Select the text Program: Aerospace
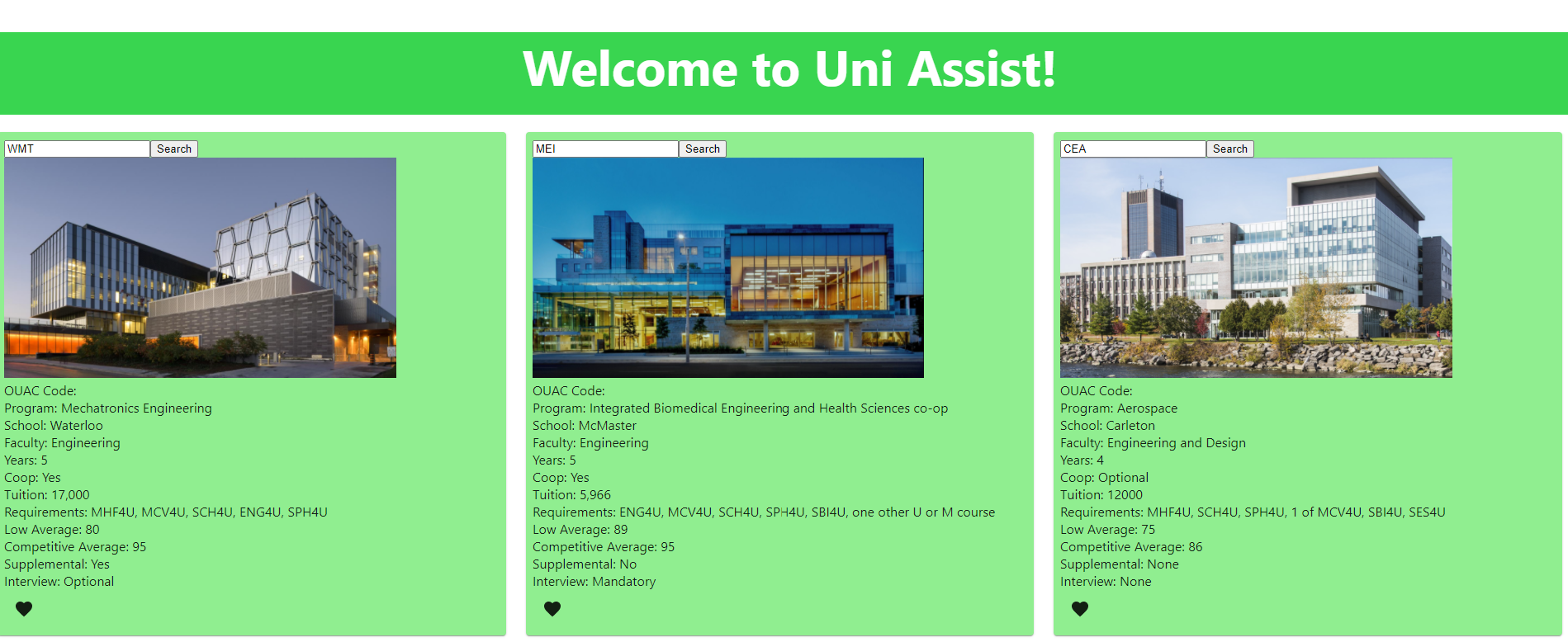The width and height of the screenshot is (1568, 642). [1119, 408]
